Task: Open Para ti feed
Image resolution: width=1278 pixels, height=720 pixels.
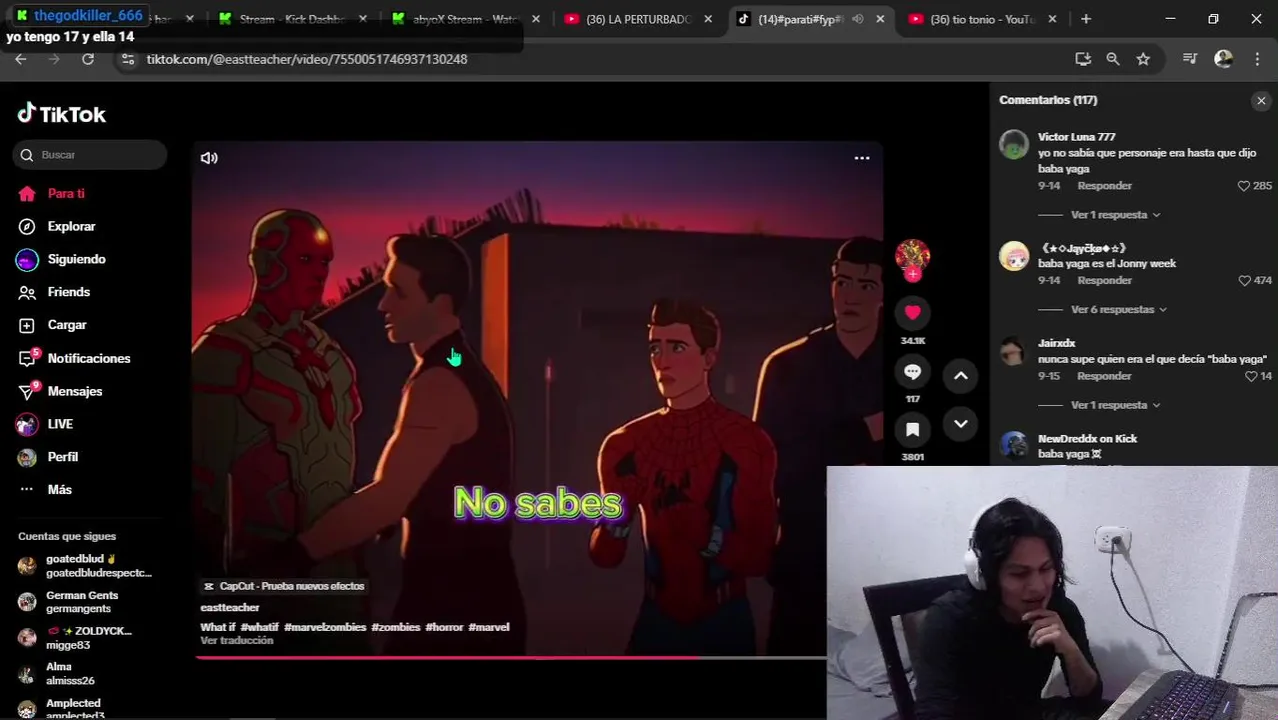Action: click(66, 194)
